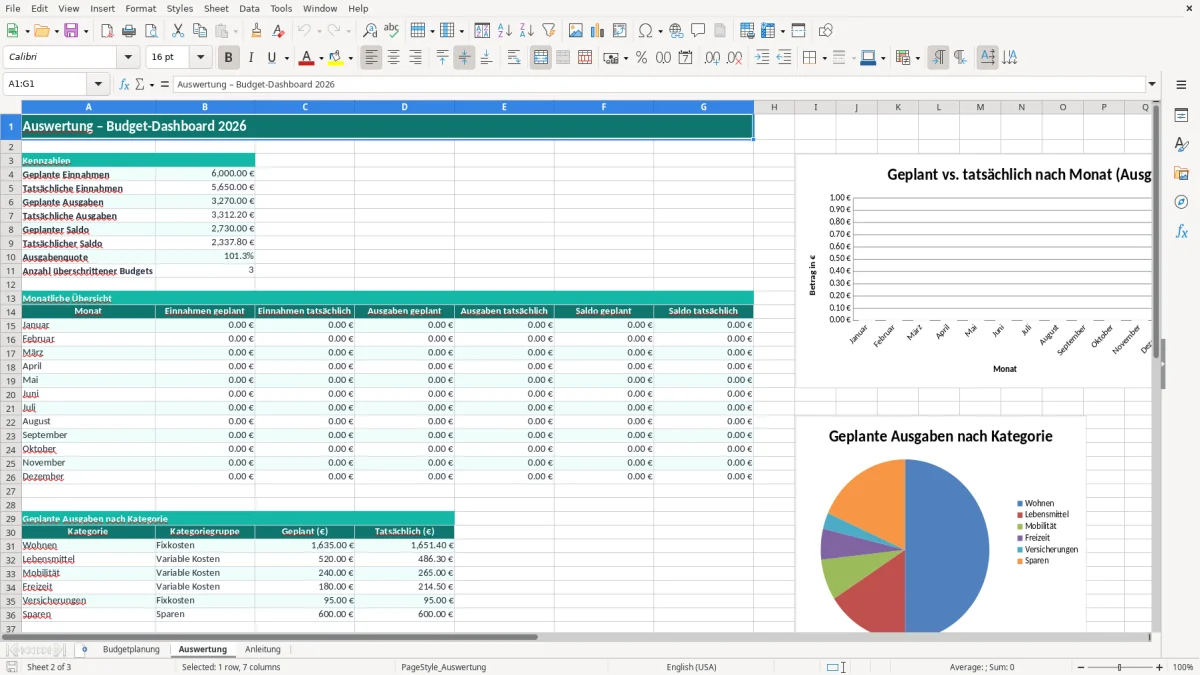The width and height of the screenshot is (1200, 675).
Task: Add a decimal place
Action: 713,58
